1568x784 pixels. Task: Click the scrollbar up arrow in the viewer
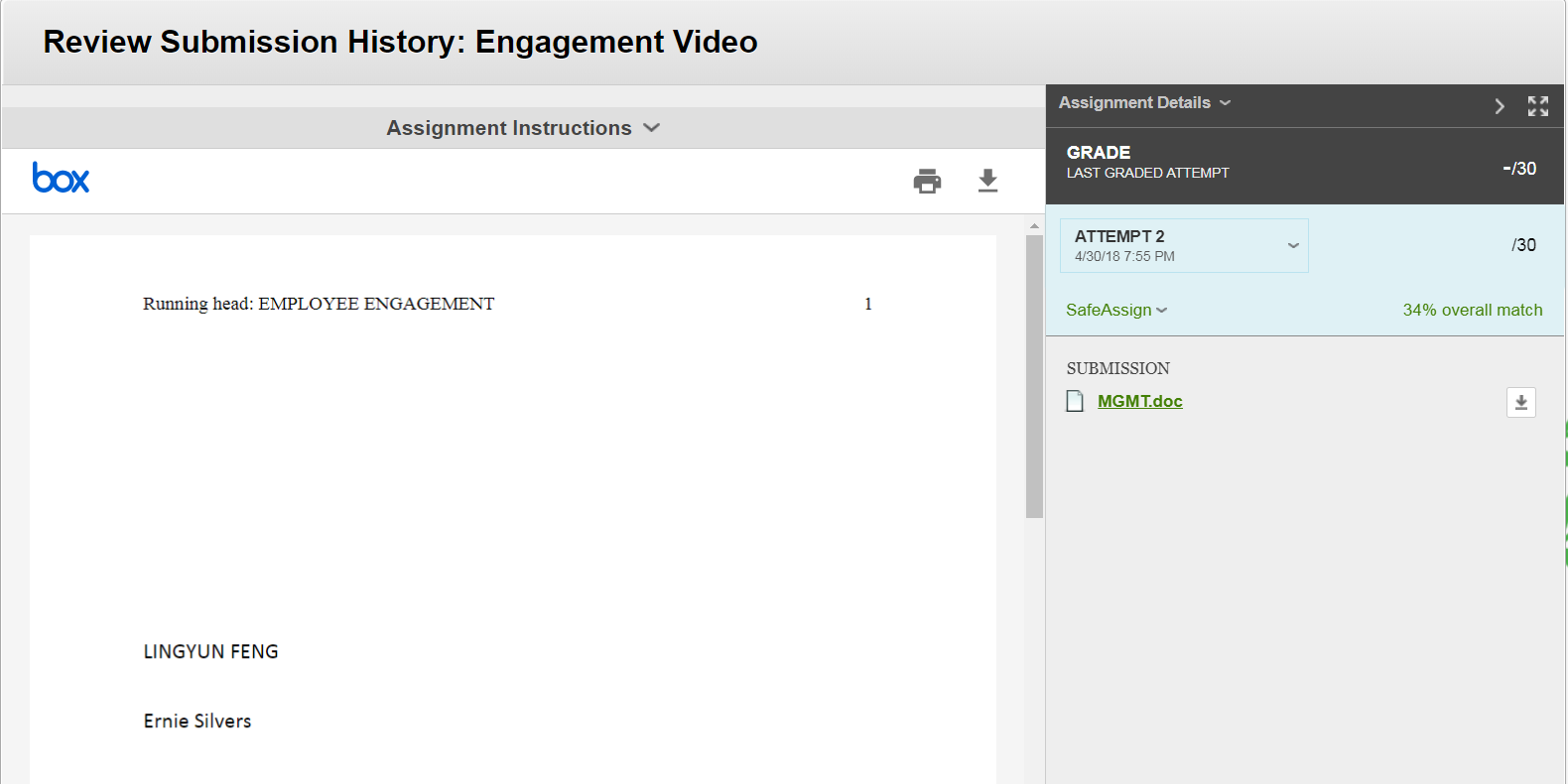pyautogui.click(x=1034, y=226)
